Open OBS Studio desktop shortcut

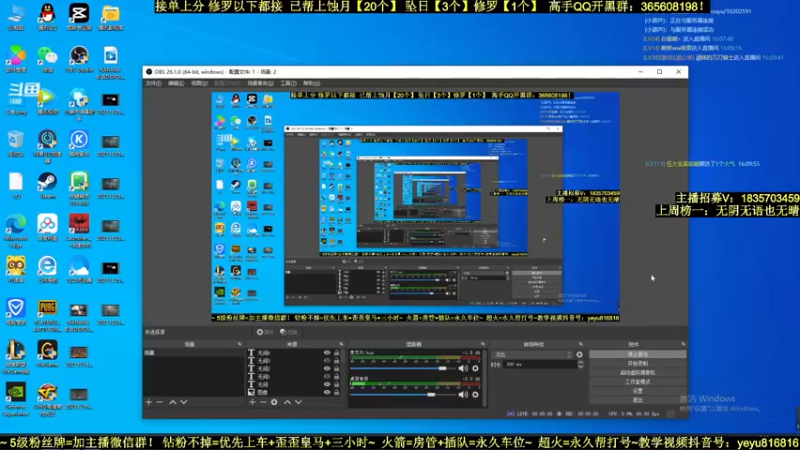pos(79,59)
